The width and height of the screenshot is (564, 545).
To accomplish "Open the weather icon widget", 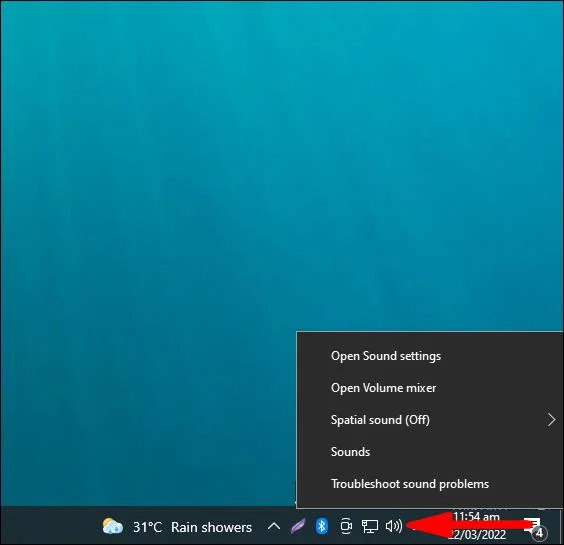I will [113, 526].
